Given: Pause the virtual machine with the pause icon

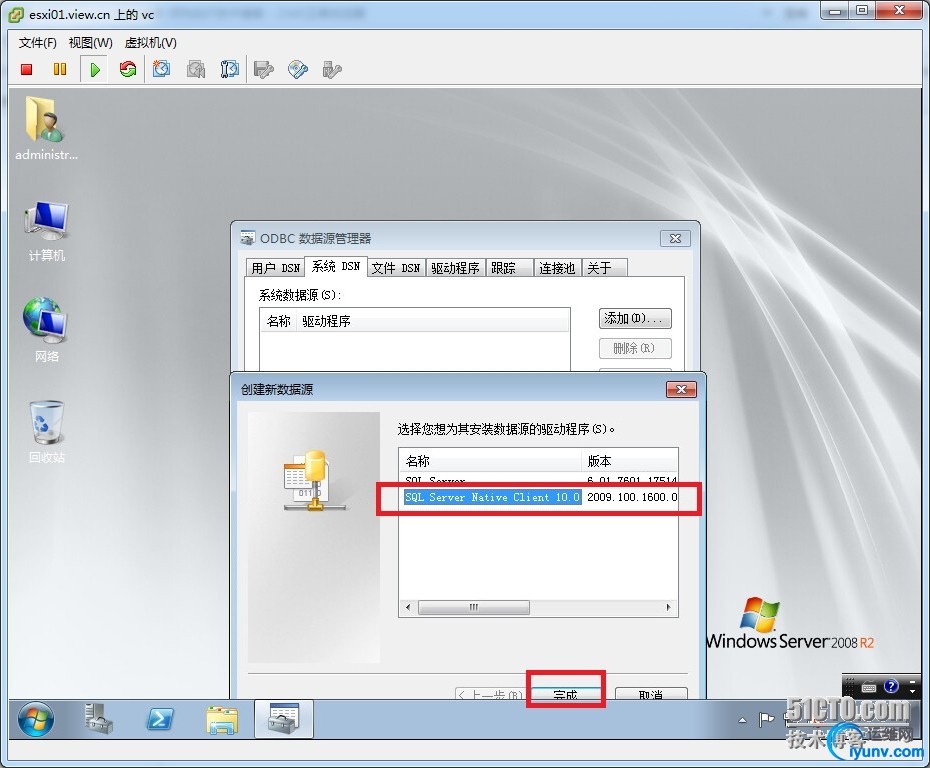Looking at the screenshot, I should coord(60,69).
